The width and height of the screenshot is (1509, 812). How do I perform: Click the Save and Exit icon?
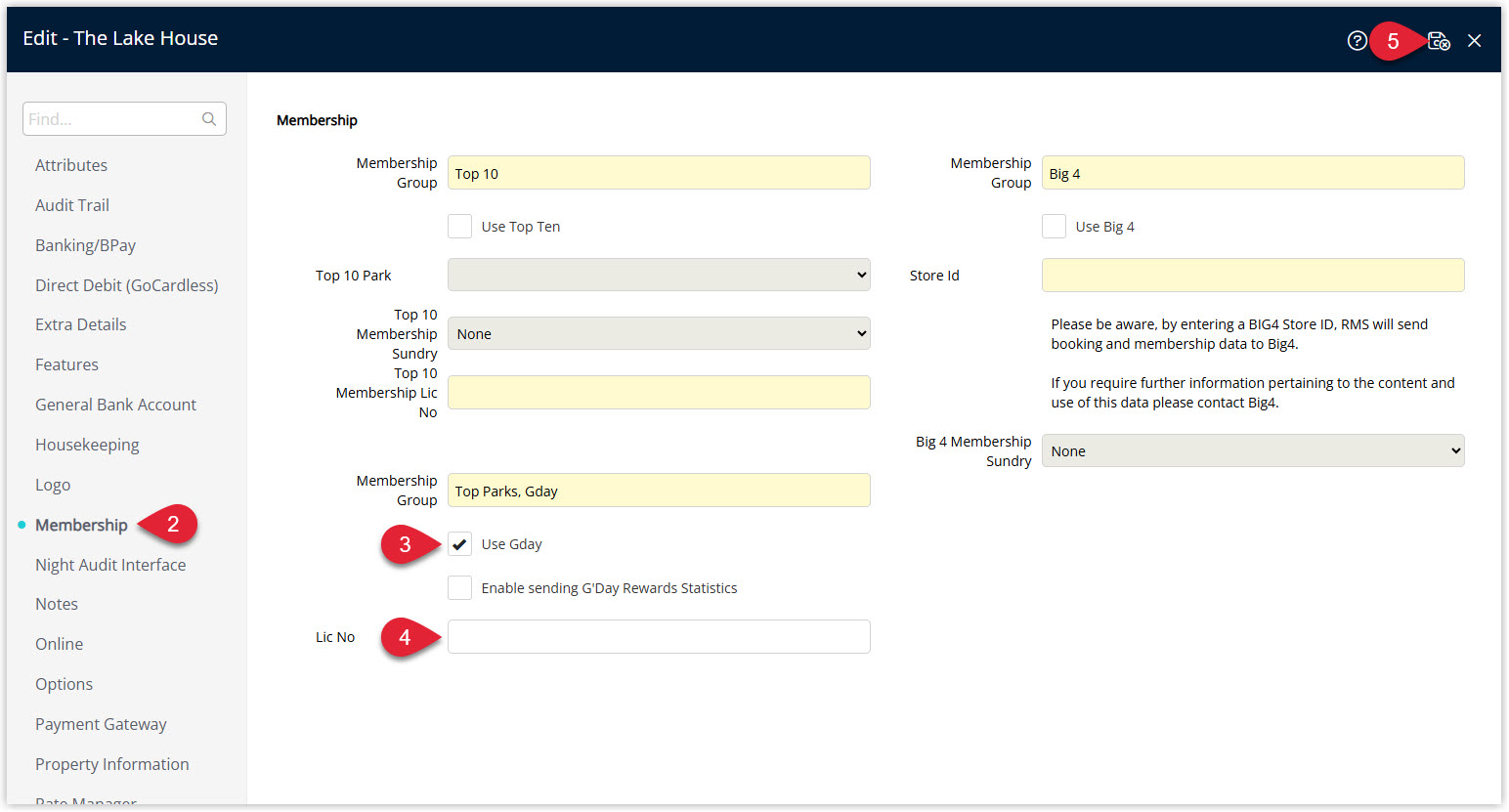[1439, 40]
